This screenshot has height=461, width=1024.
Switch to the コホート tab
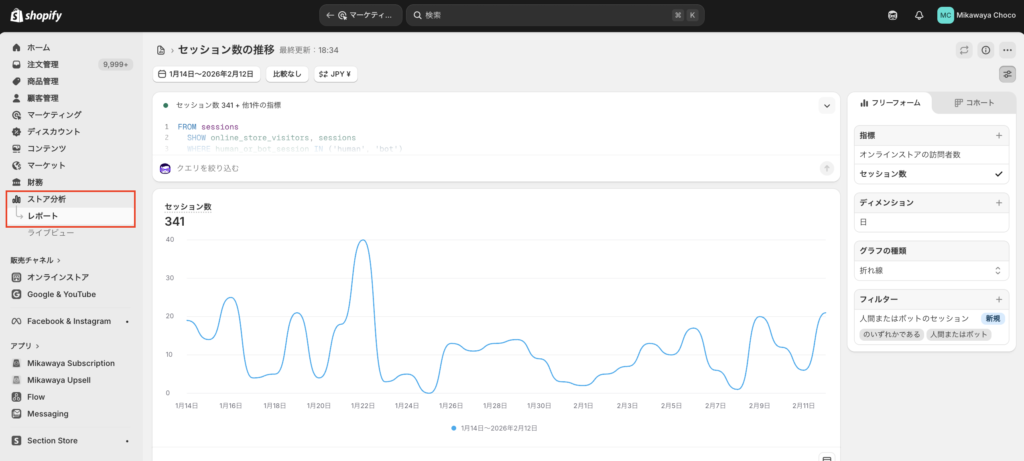point(974,103)
